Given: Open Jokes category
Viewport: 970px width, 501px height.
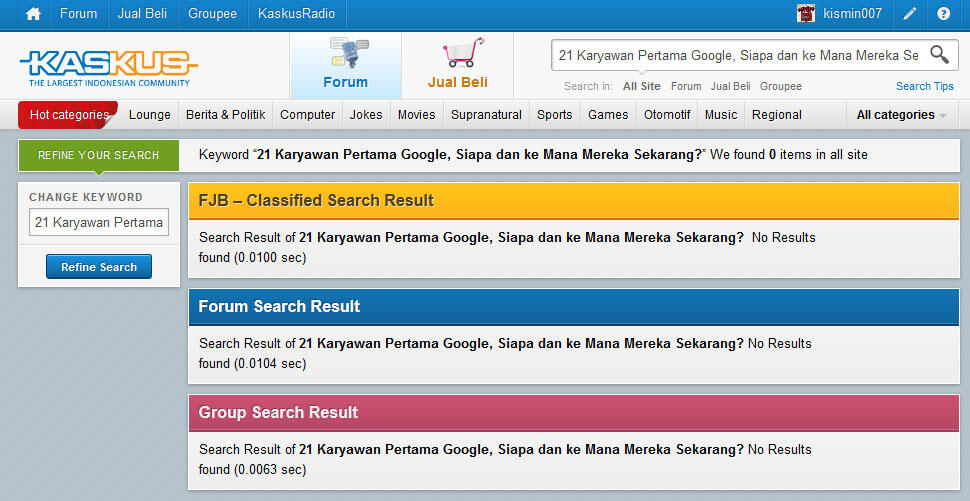Looking at the screenshot, I should pyautogui.click(x=366, y=115).
